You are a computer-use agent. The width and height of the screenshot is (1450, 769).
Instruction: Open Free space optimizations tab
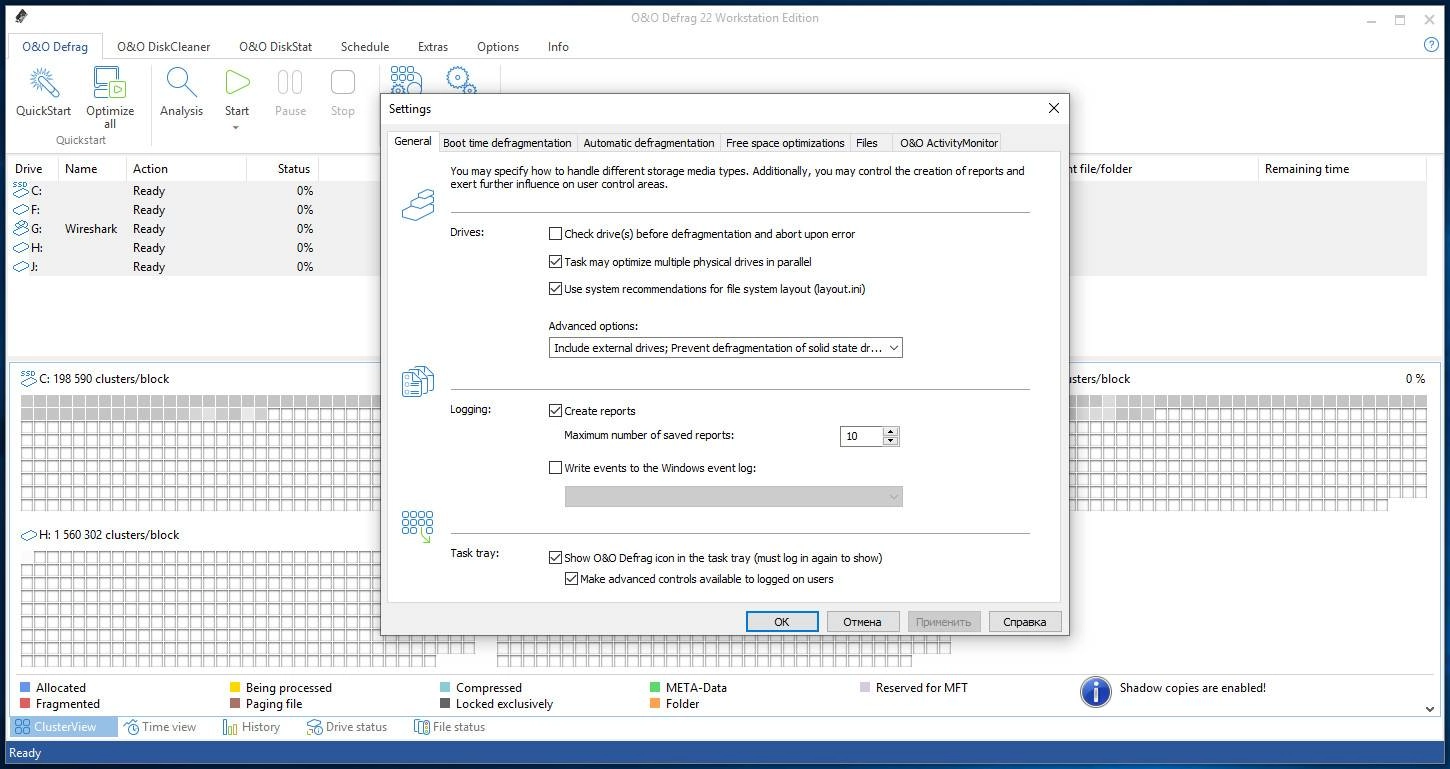click(785, 143)
